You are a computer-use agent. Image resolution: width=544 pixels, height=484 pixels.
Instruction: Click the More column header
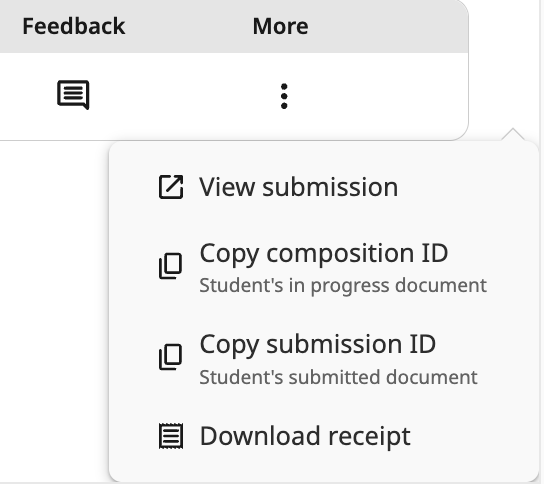coord(280,26)
